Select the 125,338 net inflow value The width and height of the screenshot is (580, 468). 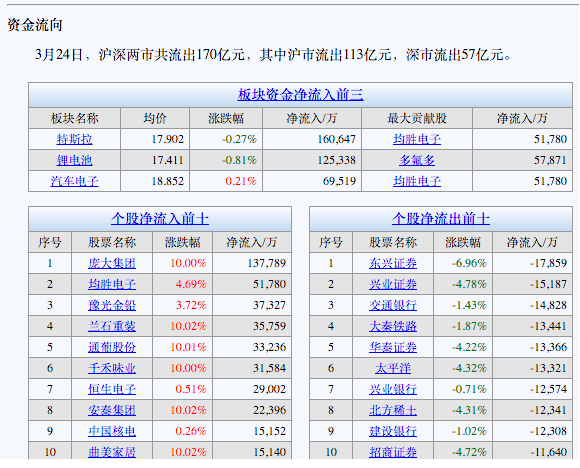[337, 160]
